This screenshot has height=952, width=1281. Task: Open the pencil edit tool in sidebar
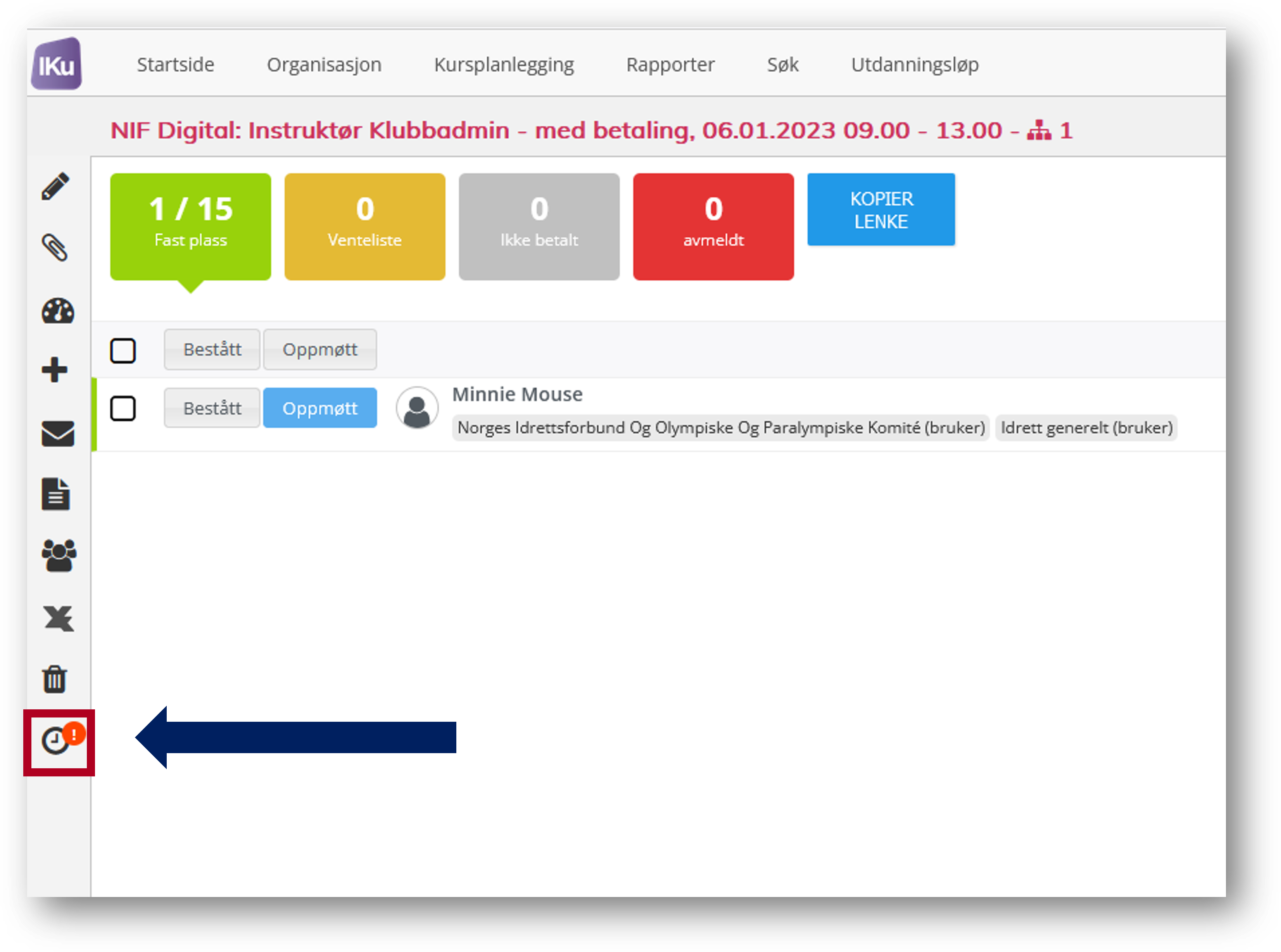55,186
